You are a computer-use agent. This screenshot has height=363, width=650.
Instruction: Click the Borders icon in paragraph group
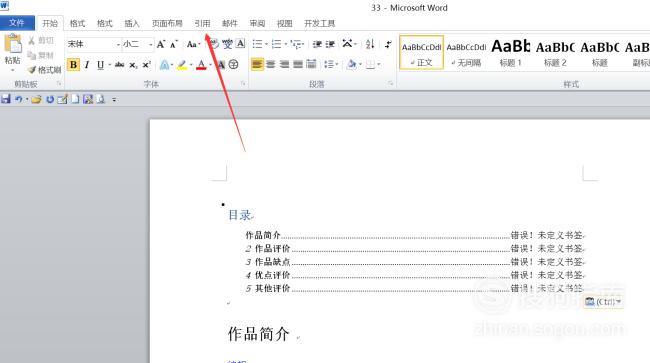[x=370, y=64]
